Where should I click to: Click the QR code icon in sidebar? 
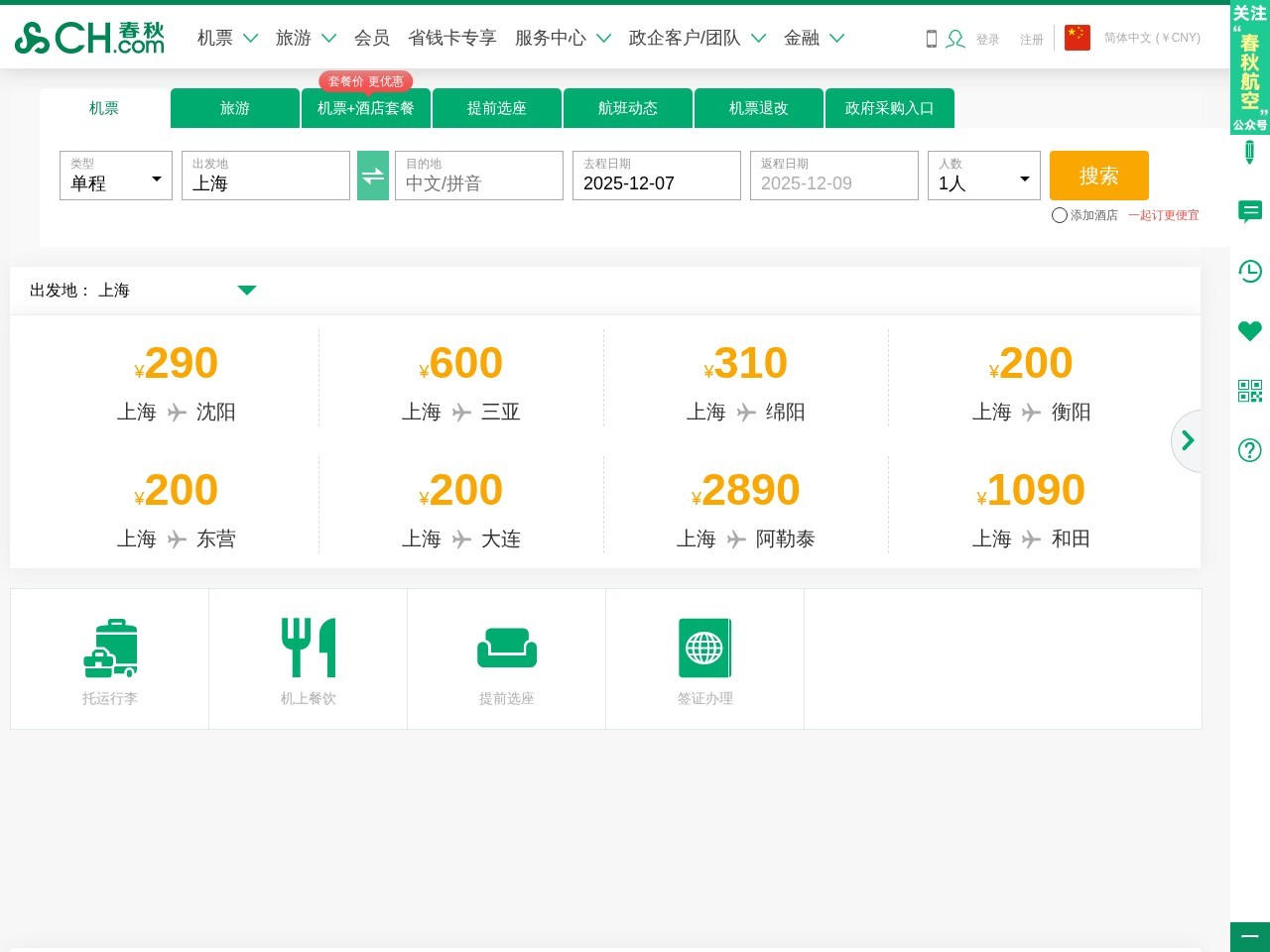click(x=1249, y=391)
